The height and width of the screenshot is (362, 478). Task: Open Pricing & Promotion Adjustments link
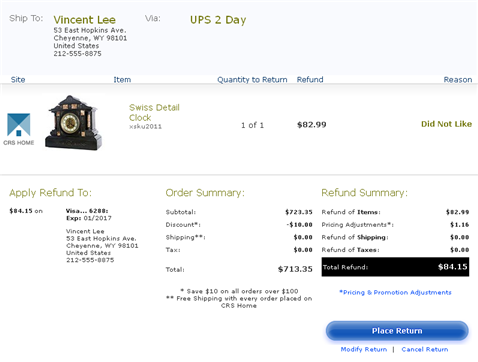pyautogui.click(x=395, y=292)
